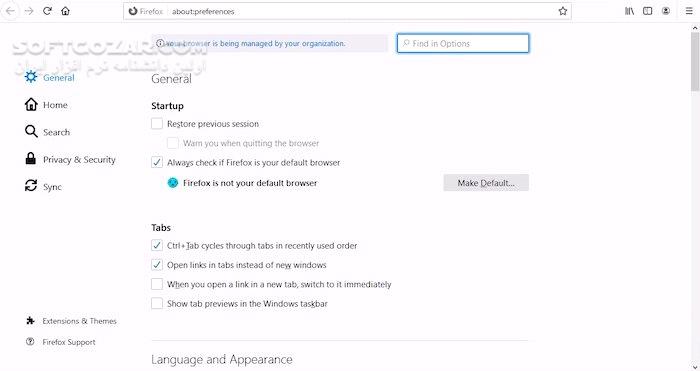Open the Firefox account icon
700x371 pixels.
[666, 11]
